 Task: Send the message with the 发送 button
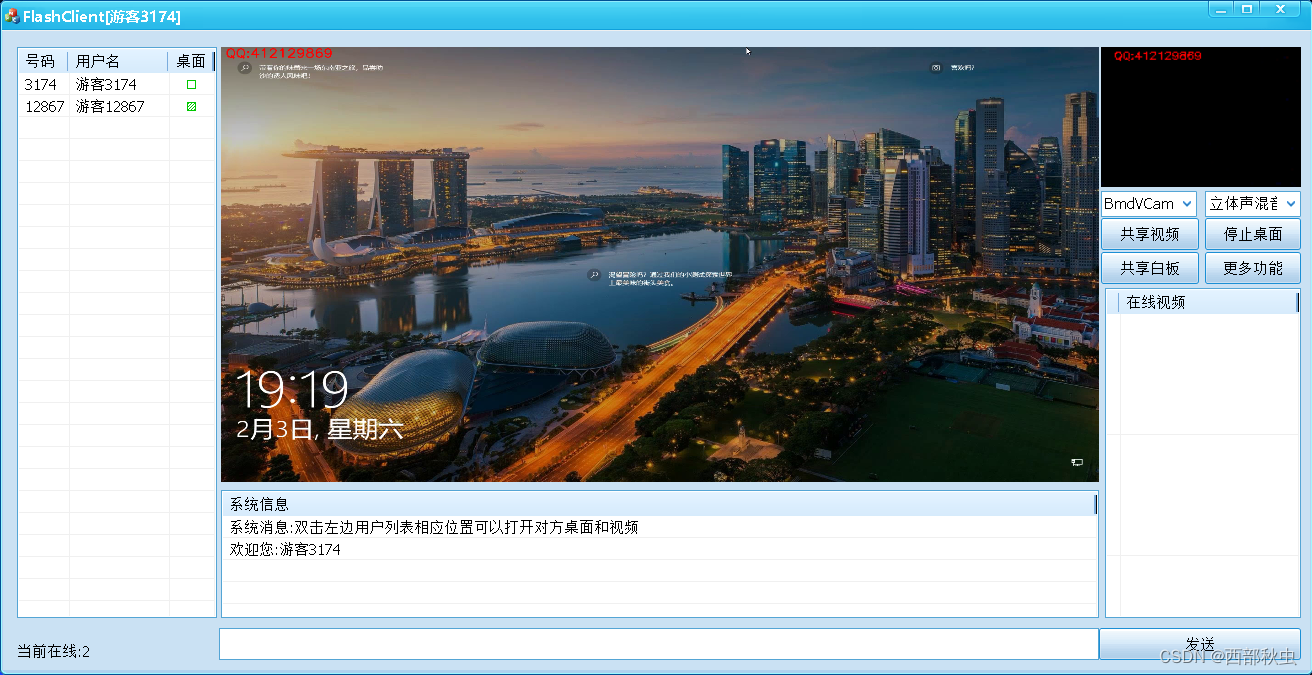click(x=1200, y=644)
